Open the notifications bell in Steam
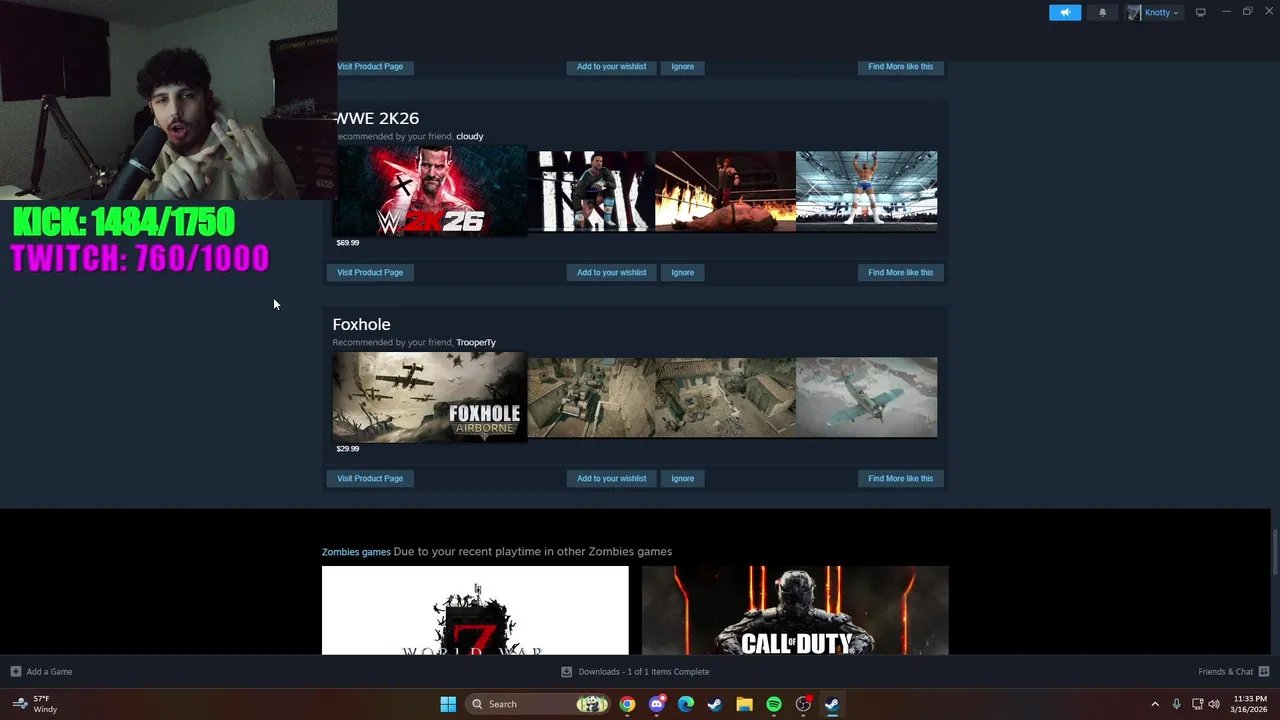The height and width of the screenshot is (720, 1280). (1103, 12)
